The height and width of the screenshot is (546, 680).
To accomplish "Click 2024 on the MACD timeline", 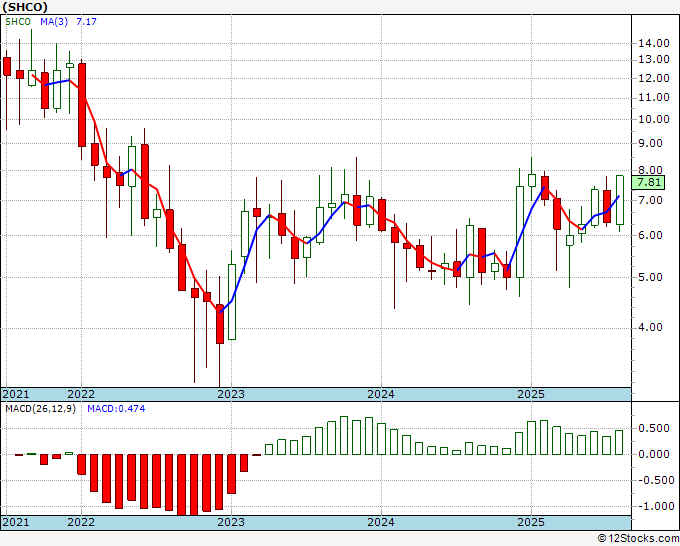I will pos(381,522).
